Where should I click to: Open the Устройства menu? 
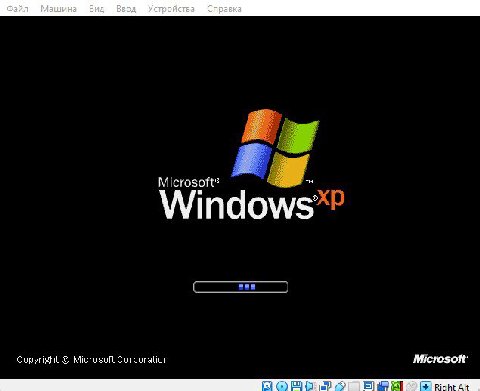coord(171,8)
